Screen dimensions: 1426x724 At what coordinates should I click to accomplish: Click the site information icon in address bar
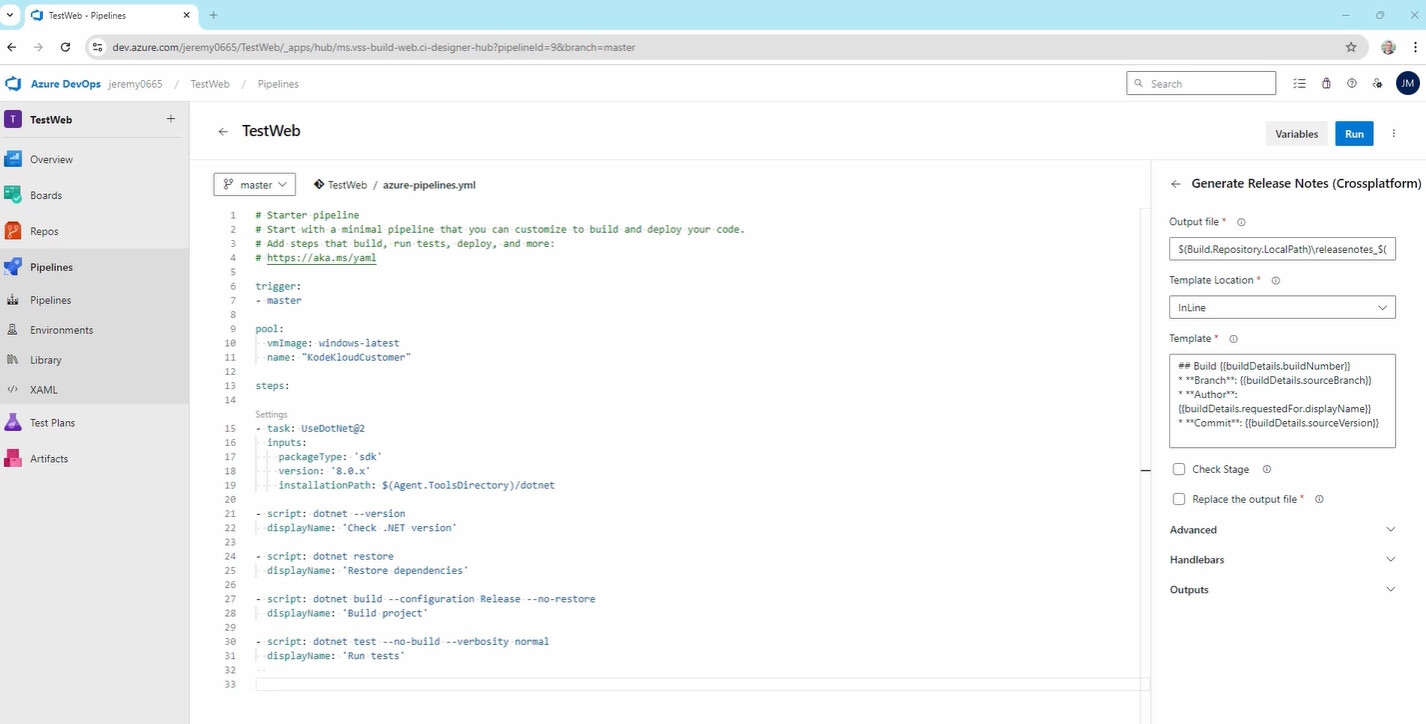coord(97,47)
